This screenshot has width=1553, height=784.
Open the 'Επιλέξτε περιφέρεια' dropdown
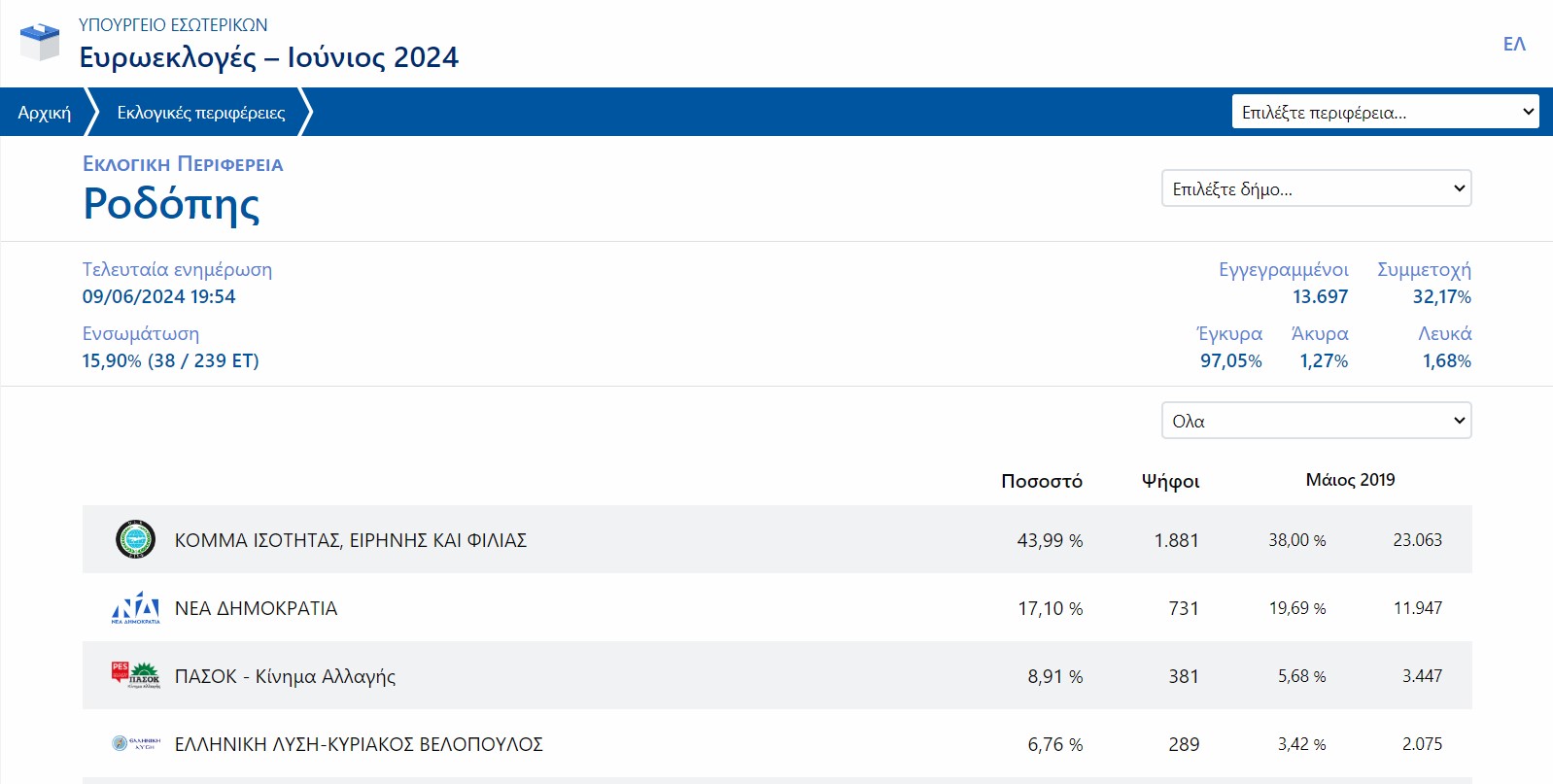(1385, 112)
